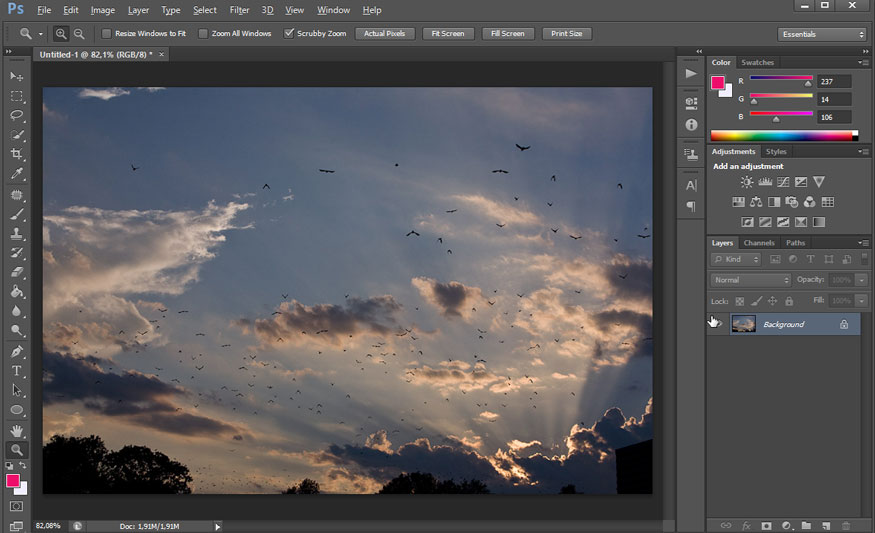Select the Paint Bucket tool
This screenshot has height=533, width=875.
16,291
